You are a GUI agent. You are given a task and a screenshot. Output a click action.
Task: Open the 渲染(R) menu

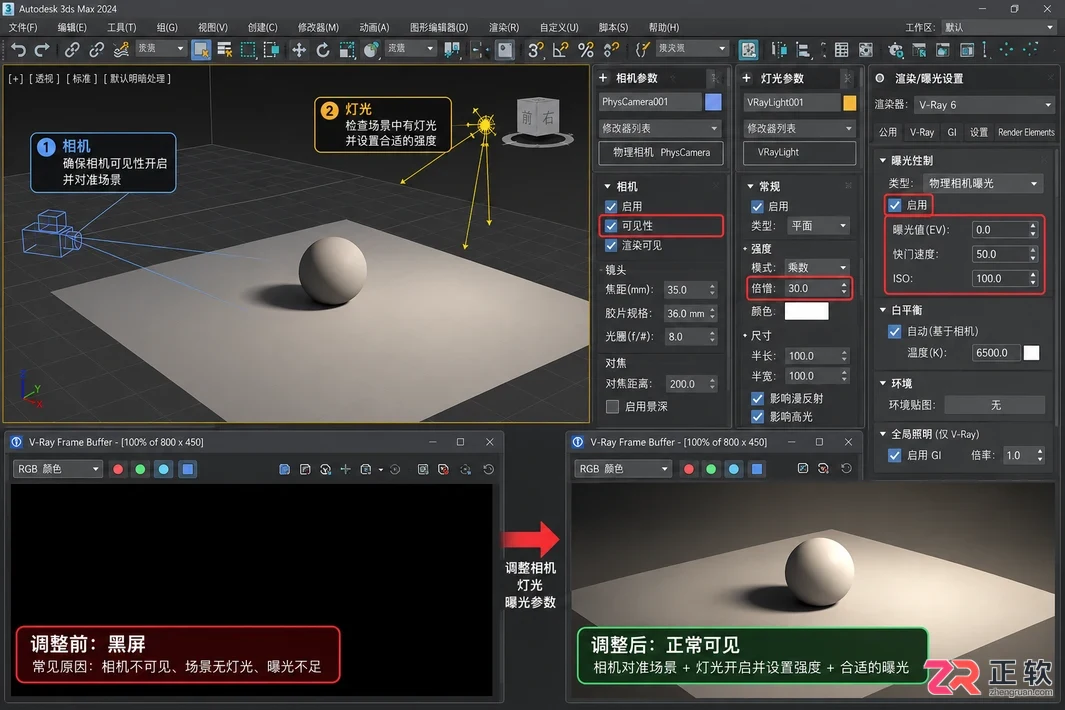point(504,27)
